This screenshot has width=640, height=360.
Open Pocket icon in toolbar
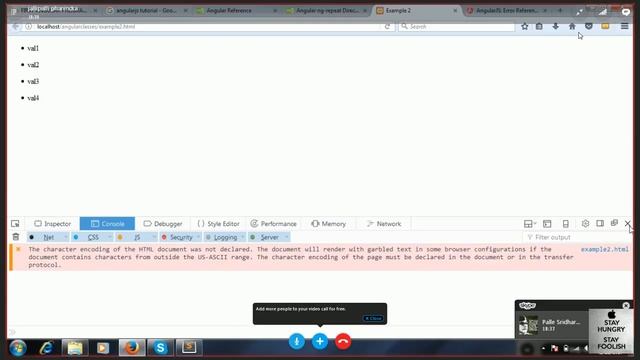589,27
